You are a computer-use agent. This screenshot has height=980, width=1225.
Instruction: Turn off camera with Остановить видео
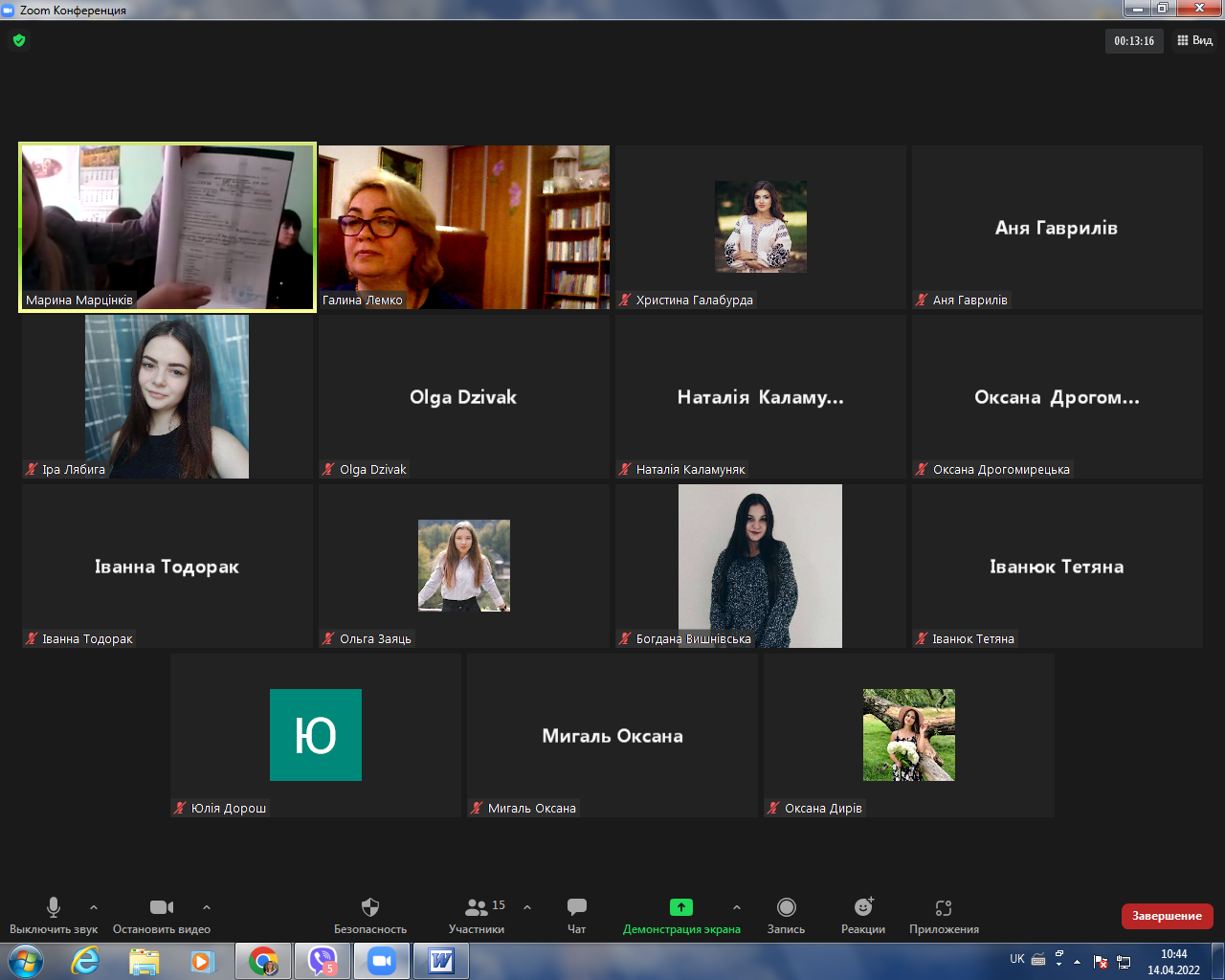[162, 915]
